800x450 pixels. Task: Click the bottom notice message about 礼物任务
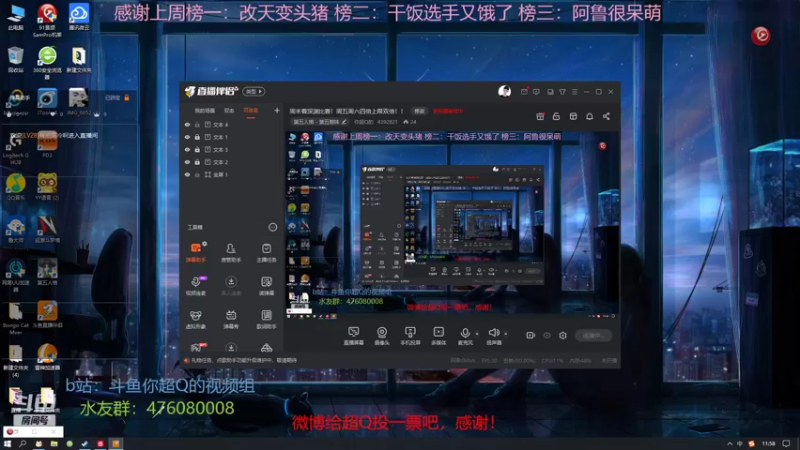243,360
